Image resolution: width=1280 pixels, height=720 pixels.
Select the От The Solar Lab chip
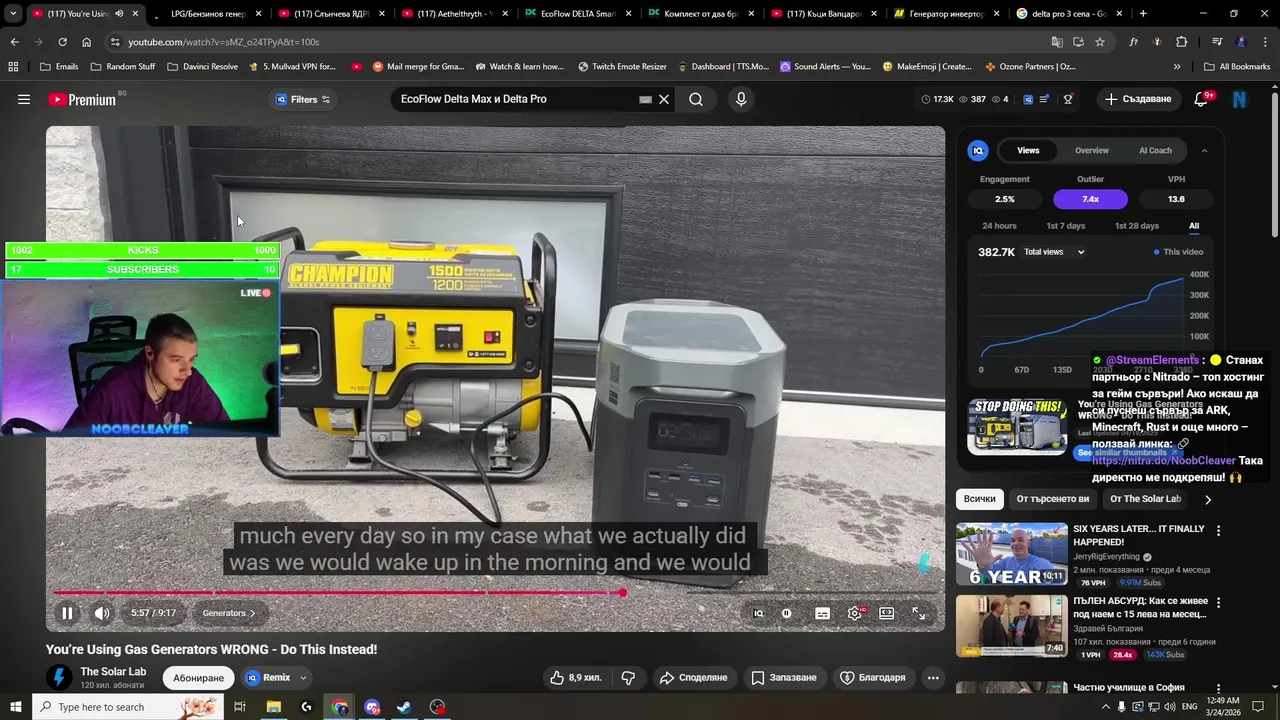[1145, 499]
